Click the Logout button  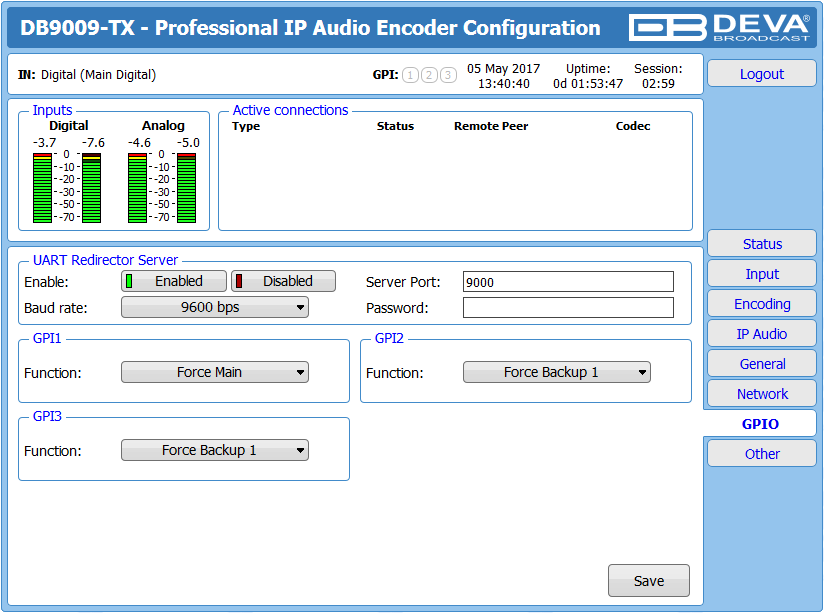[762, 74]
